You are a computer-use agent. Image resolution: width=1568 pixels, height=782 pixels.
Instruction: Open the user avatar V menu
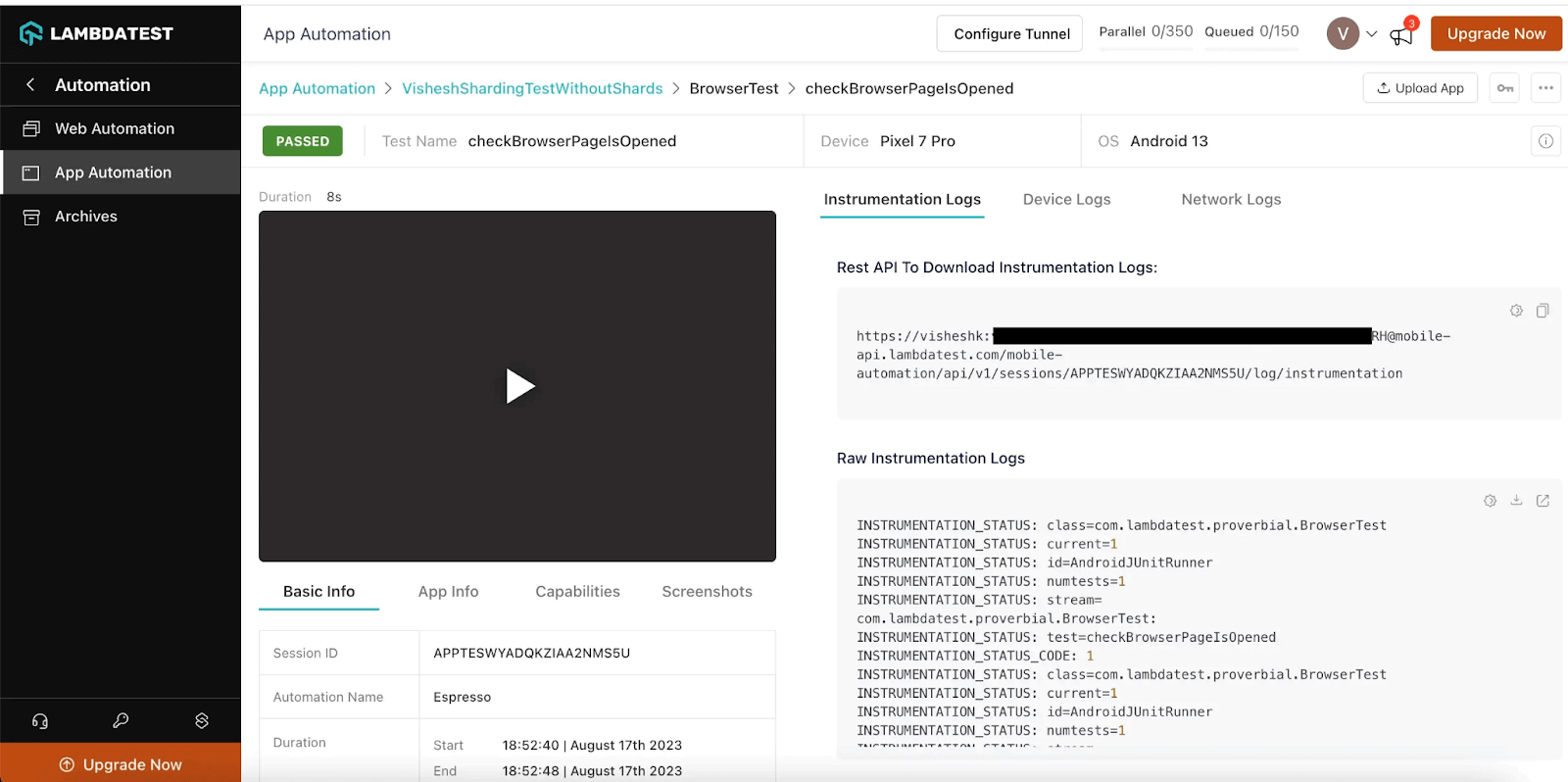pyautogui.click(x=1343, y=33)
